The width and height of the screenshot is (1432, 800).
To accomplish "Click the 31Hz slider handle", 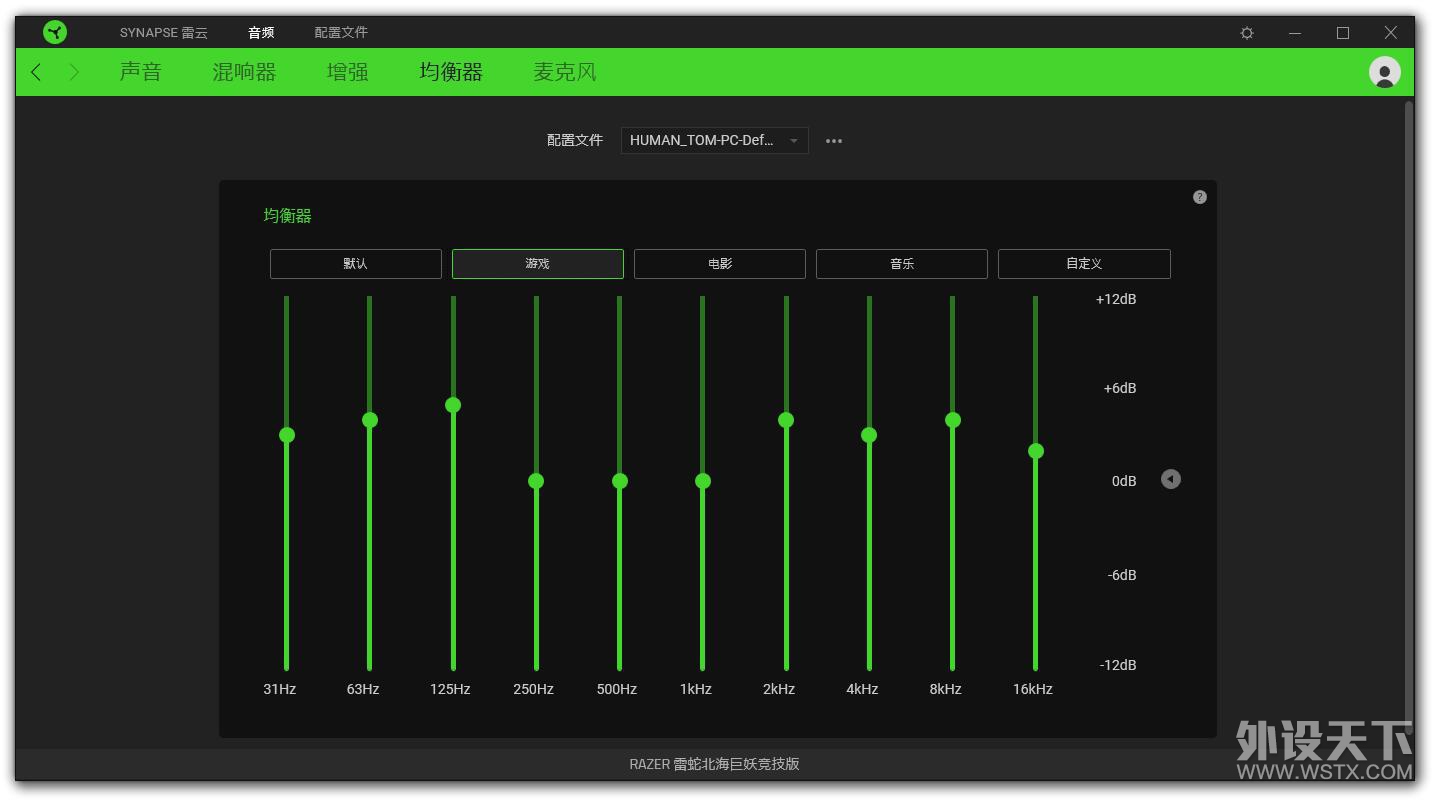I will pos(287,435).
